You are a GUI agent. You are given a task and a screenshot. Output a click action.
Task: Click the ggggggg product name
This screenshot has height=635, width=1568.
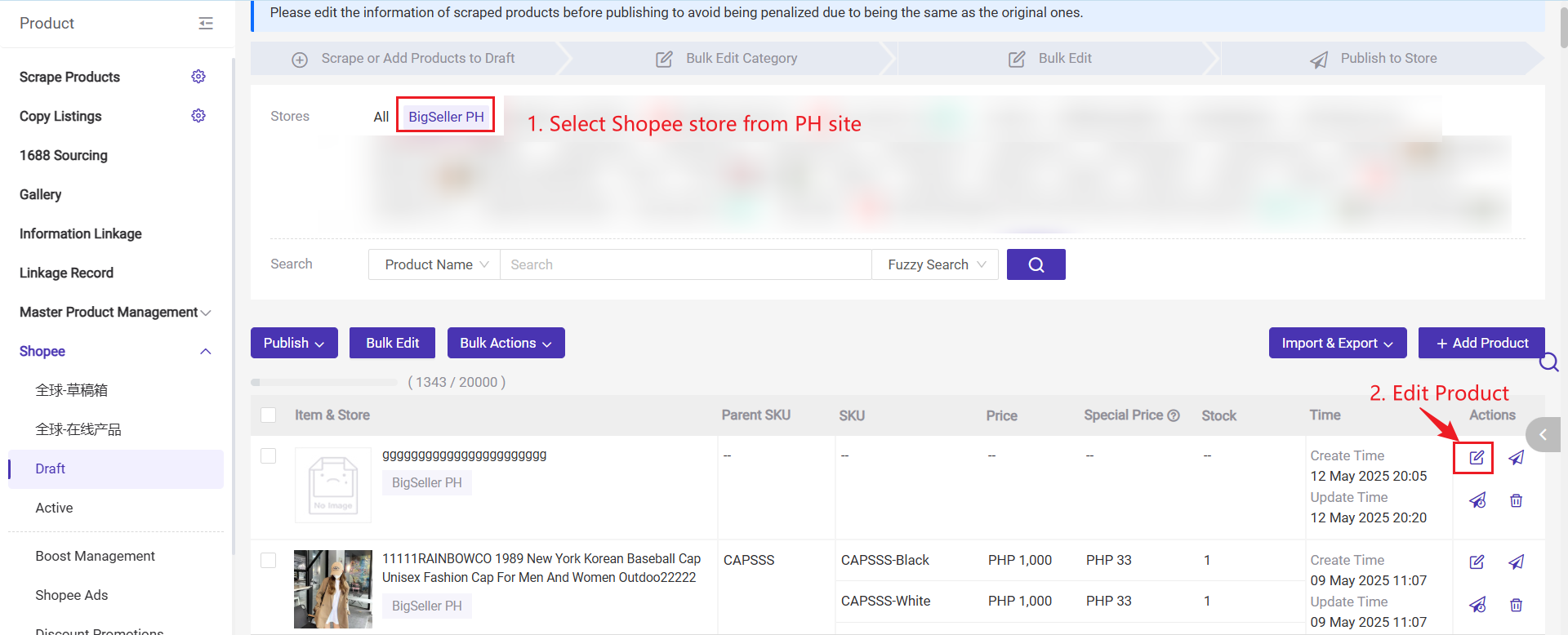pos(465,455)
